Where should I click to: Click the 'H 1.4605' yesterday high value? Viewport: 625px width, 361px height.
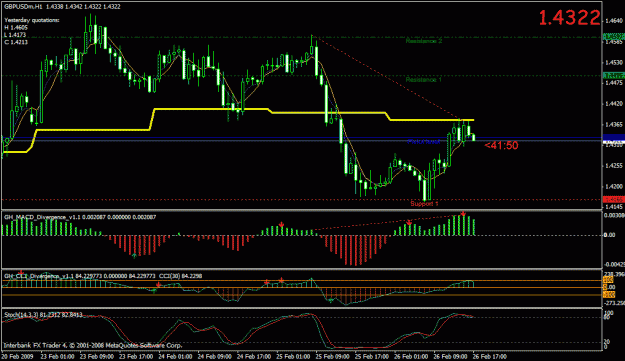[x=16, y=27]
